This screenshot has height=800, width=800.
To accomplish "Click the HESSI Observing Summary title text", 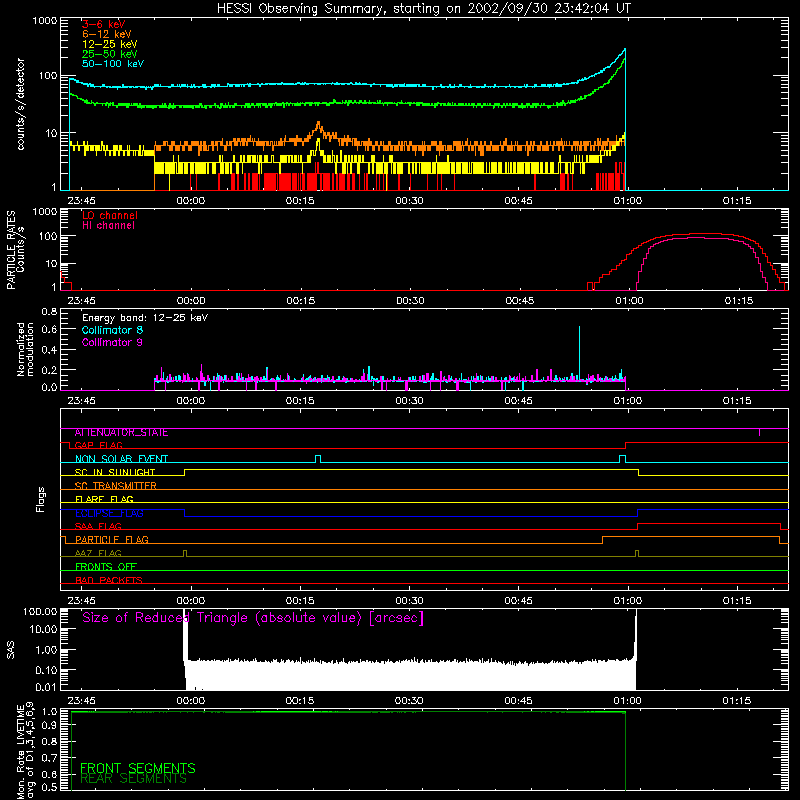I will (x=423, y=9).
